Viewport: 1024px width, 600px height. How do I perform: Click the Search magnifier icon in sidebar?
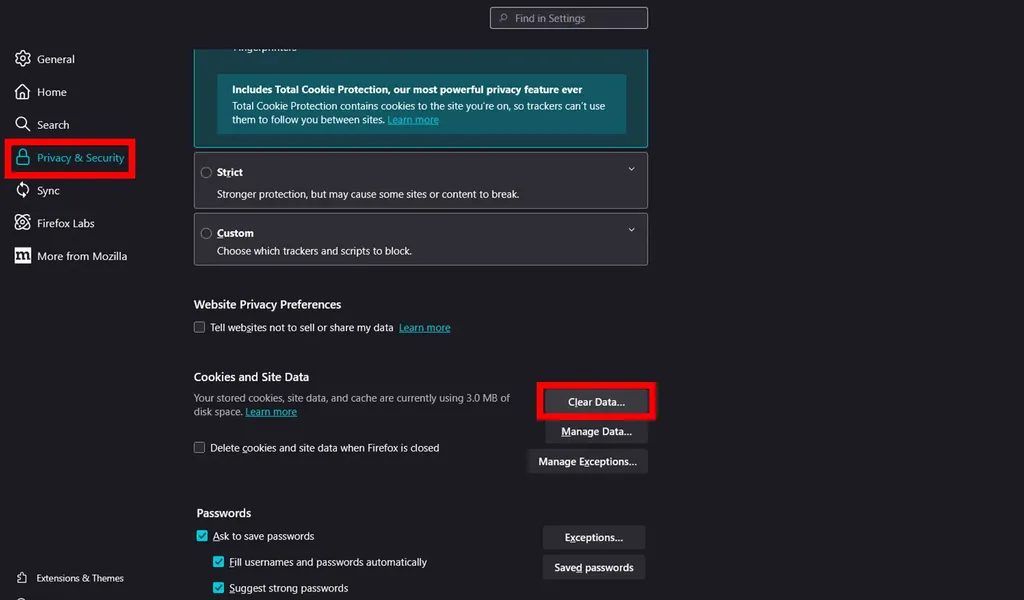[x=23, y=125]
